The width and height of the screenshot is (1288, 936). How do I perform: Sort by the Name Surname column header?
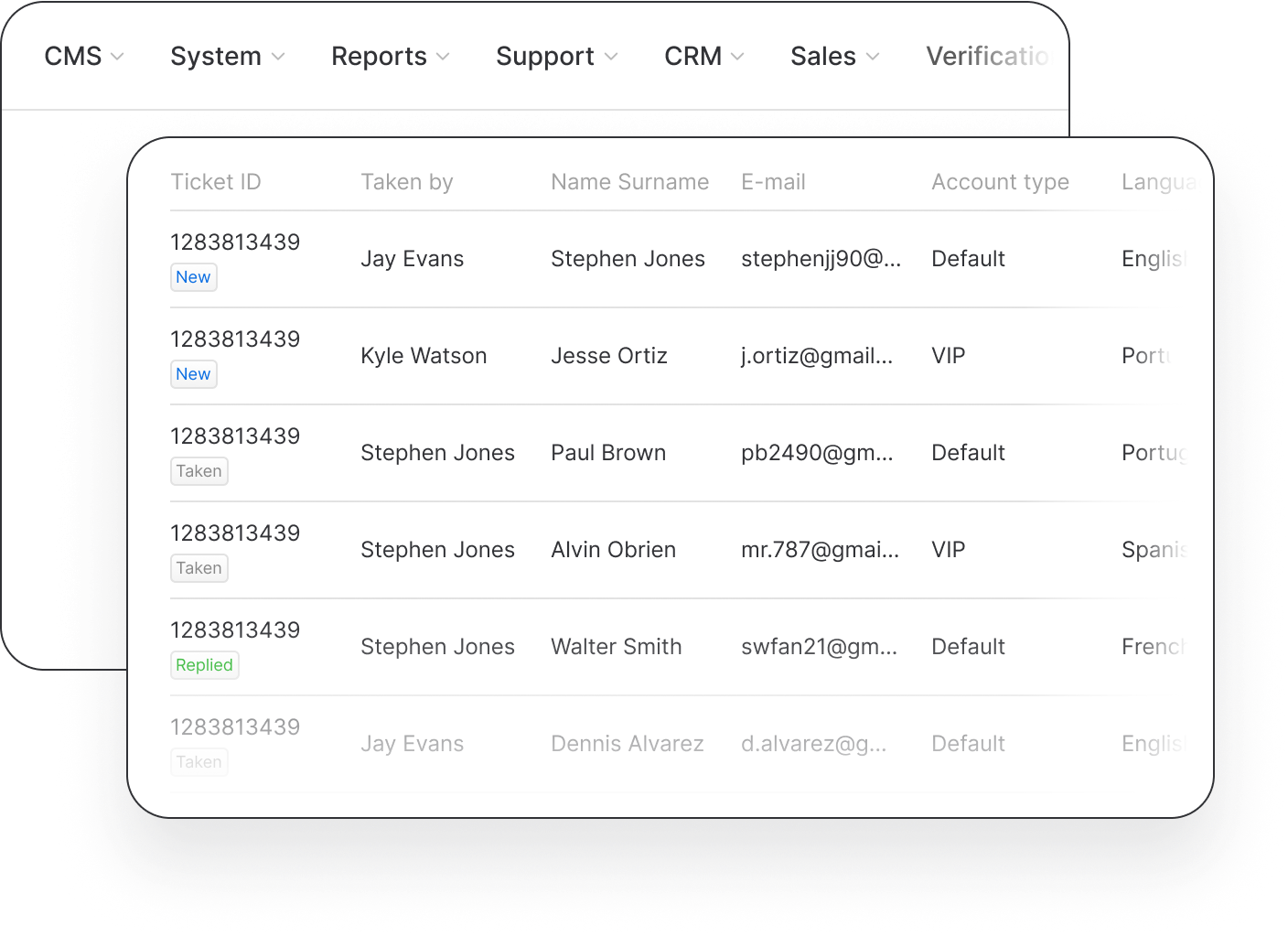click(x=629, y=182)
